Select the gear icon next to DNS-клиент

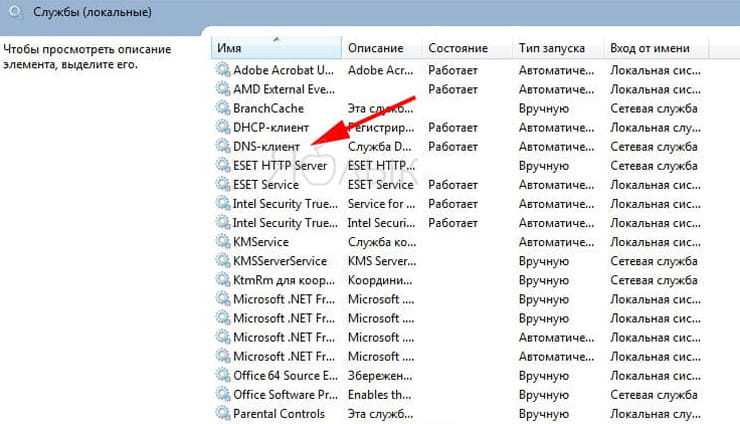pos(223,146)
